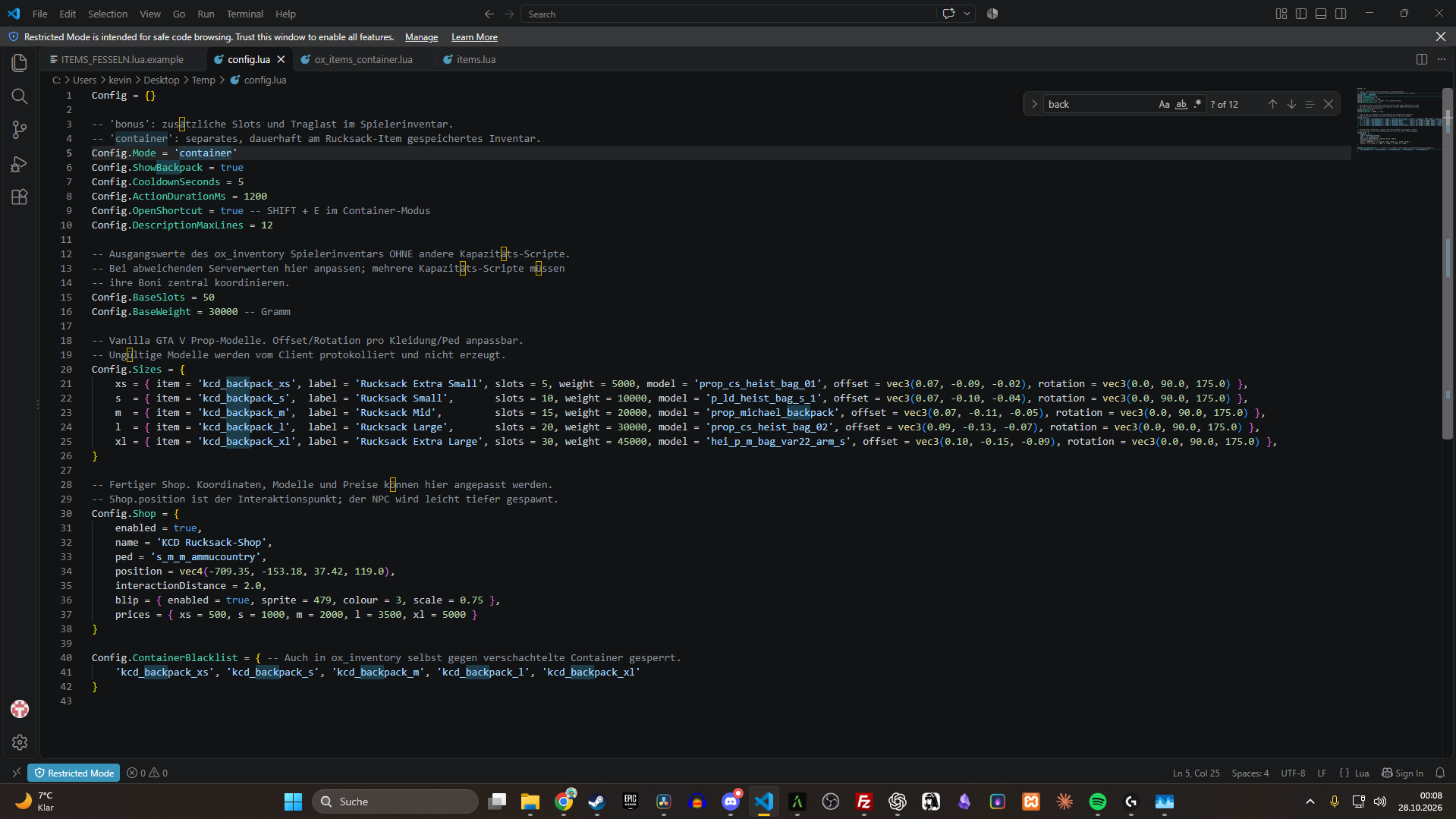Open the Selection menu
Viewport: 1456px width, 819px height.
tap(108, 14)
